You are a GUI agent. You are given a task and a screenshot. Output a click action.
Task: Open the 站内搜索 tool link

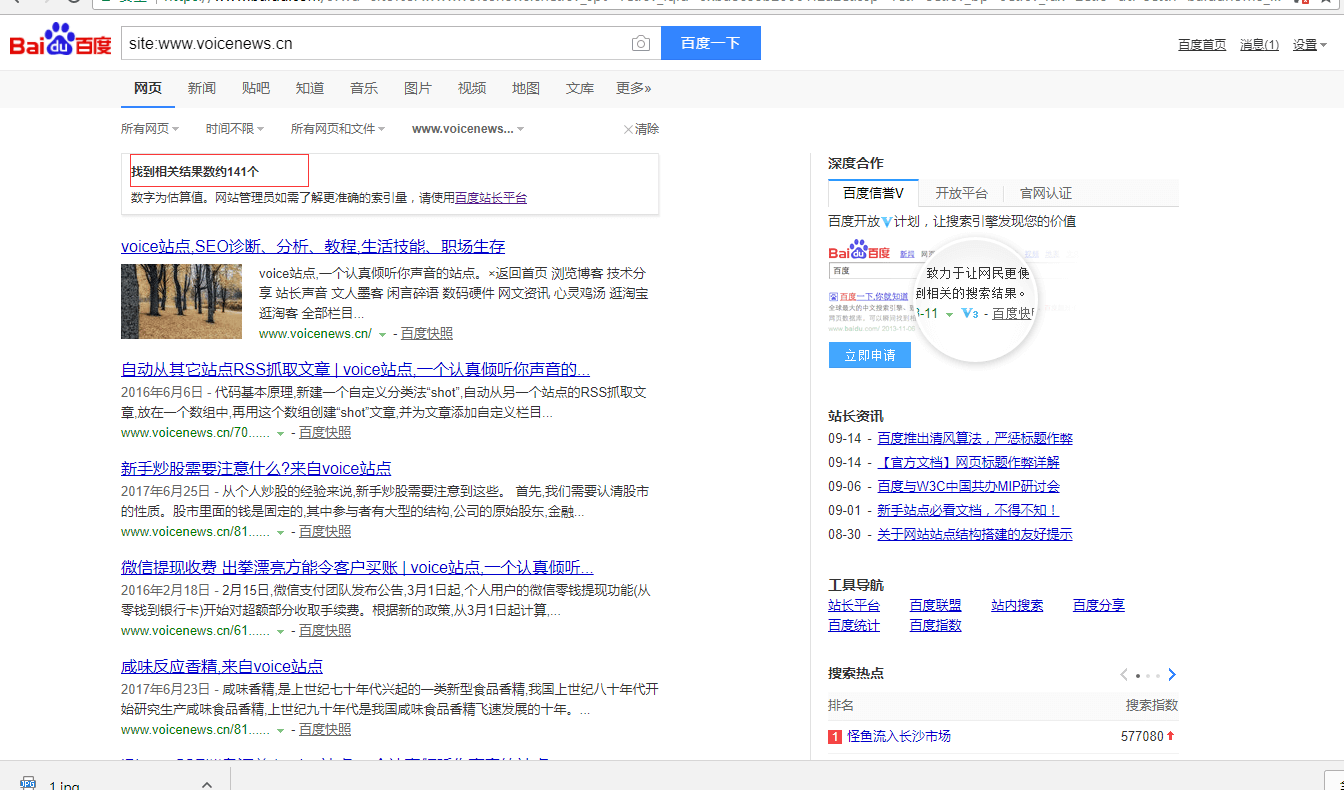(x=1017, y=605)
